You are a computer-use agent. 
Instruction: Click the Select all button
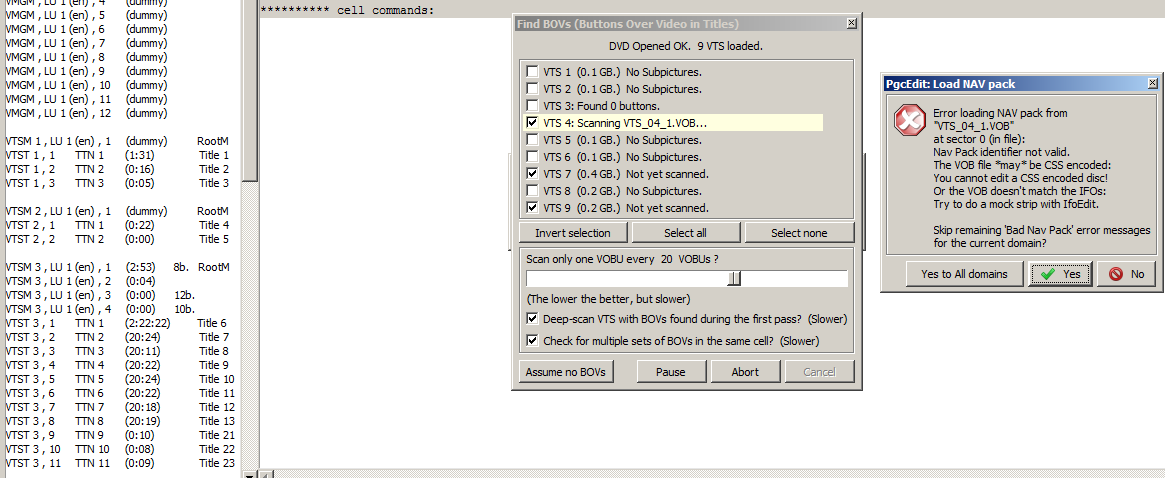click(685, 233)
